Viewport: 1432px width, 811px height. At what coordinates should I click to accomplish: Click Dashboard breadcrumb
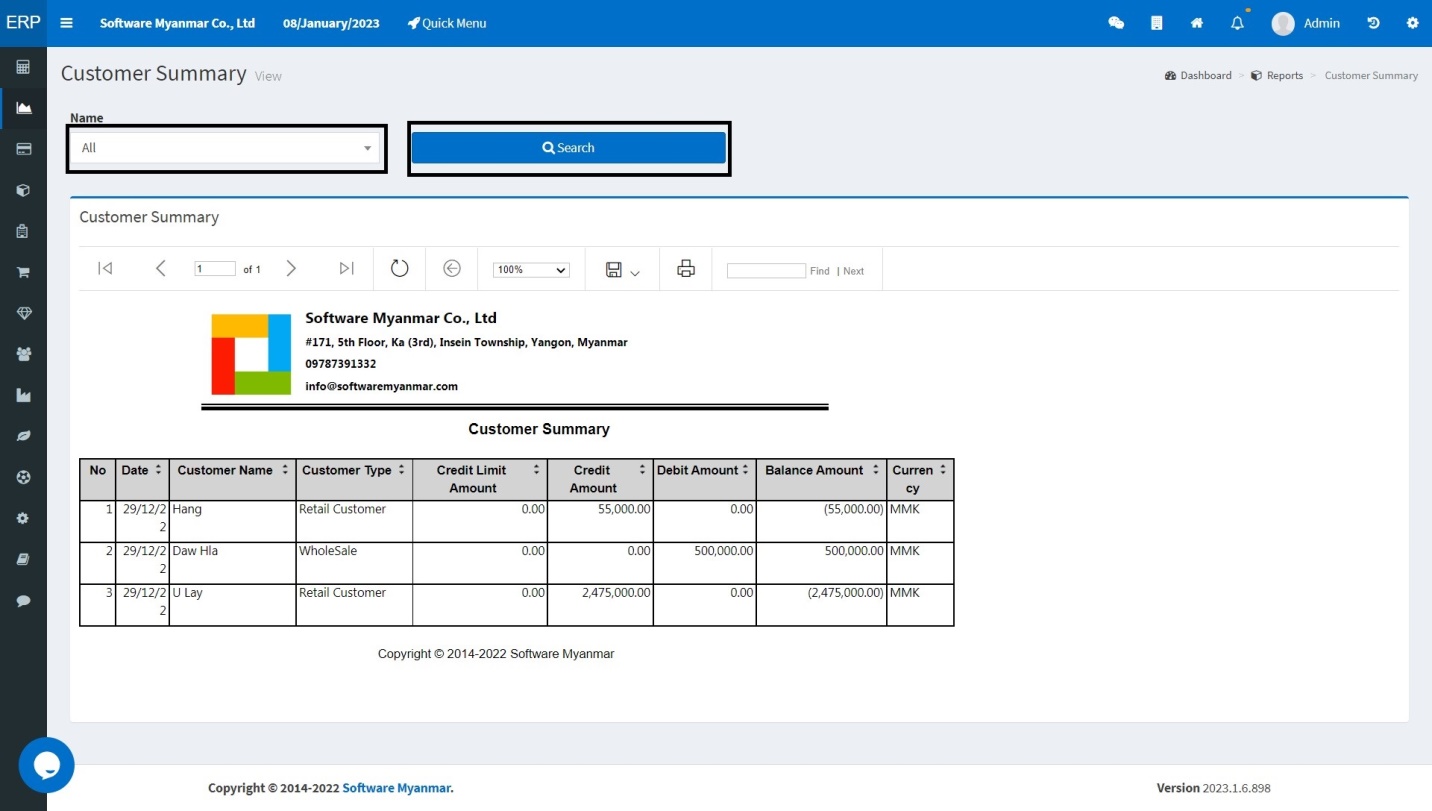tap(1198, 75)
